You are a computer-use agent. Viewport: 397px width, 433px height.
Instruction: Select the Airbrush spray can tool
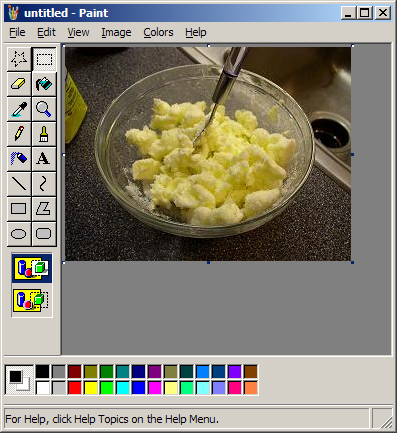(x=19, y=159)
